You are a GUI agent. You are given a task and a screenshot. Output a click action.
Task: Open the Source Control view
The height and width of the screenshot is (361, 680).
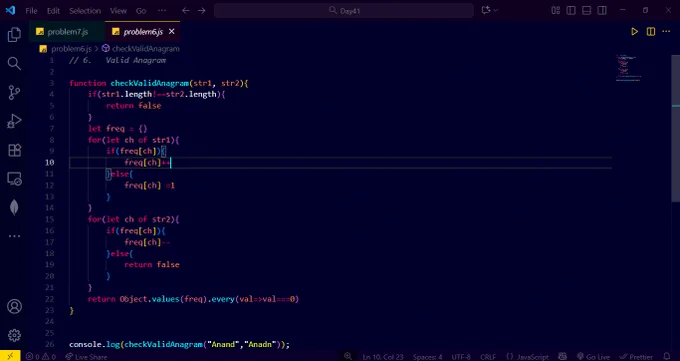point(14,92)
